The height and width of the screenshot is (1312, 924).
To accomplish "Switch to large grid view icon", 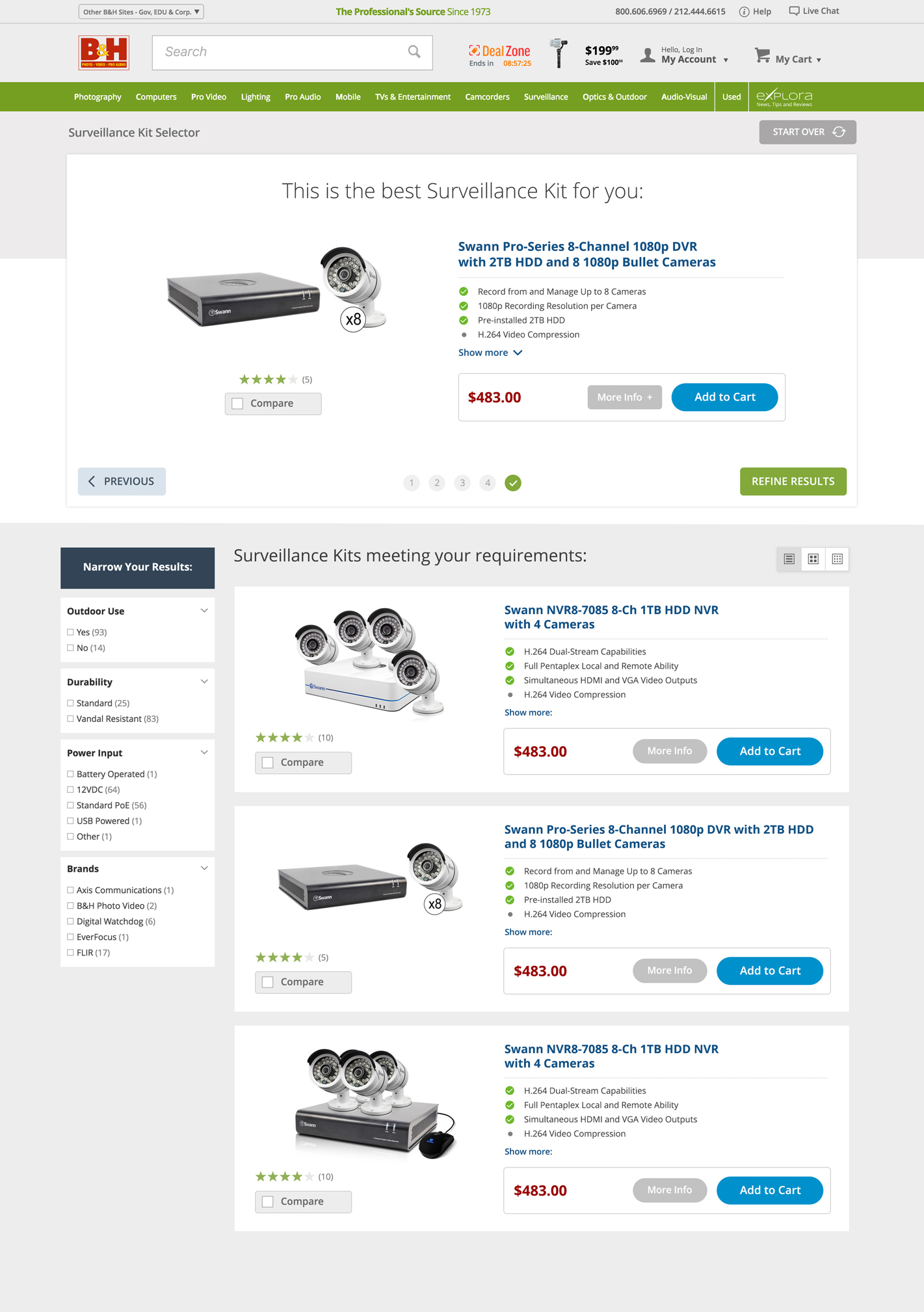I will (x=813, y=559).
